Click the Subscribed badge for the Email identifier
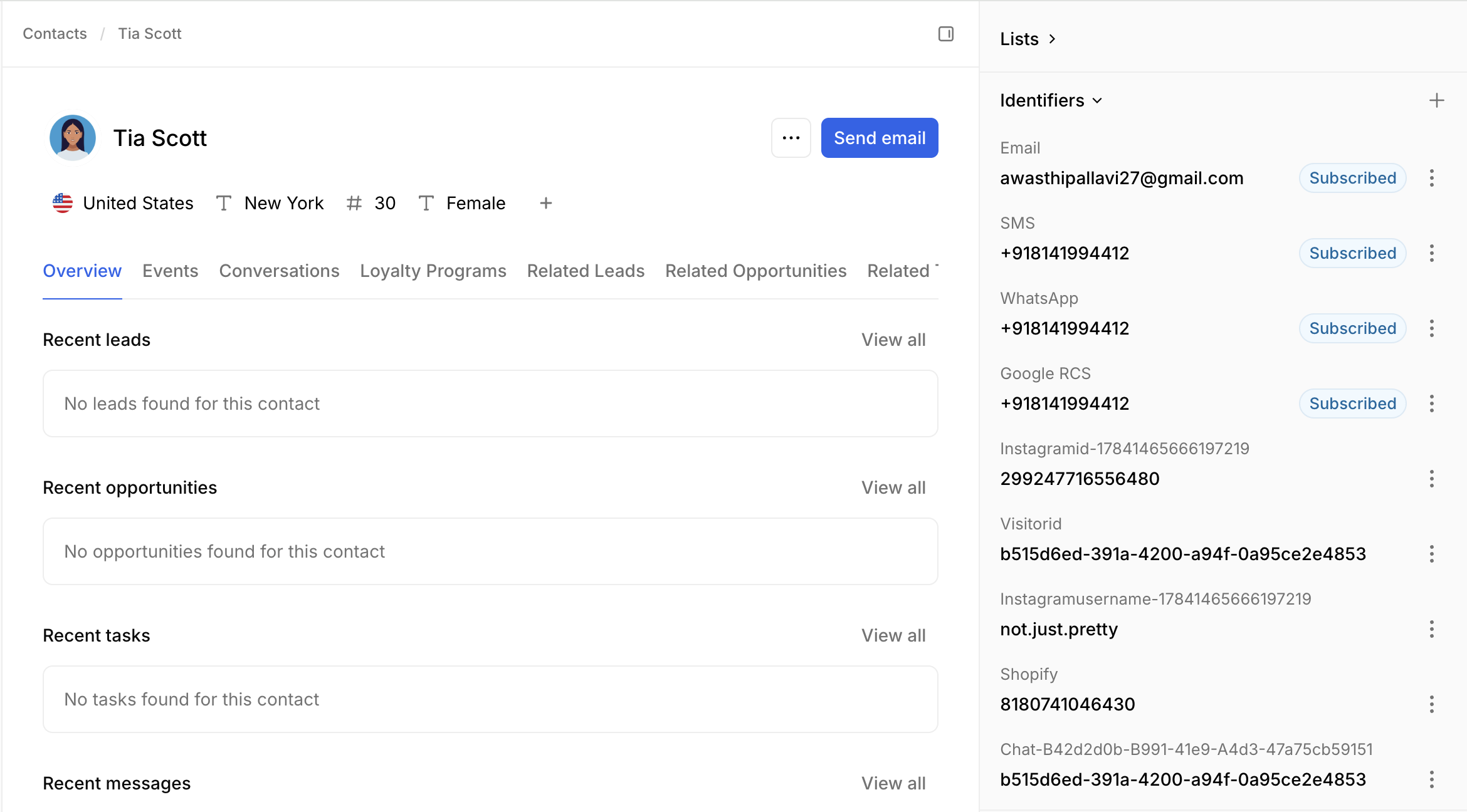This screenshot has height=812, width=1467. 1352,178
